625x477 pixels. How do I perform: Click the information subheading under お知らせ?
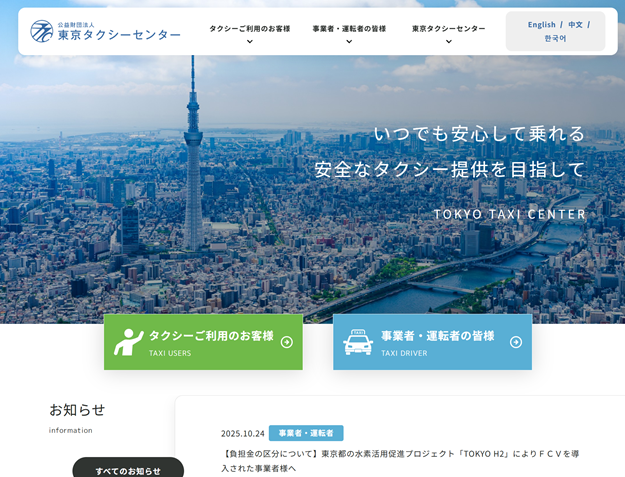pyautogui.click(x=71, y=430)
